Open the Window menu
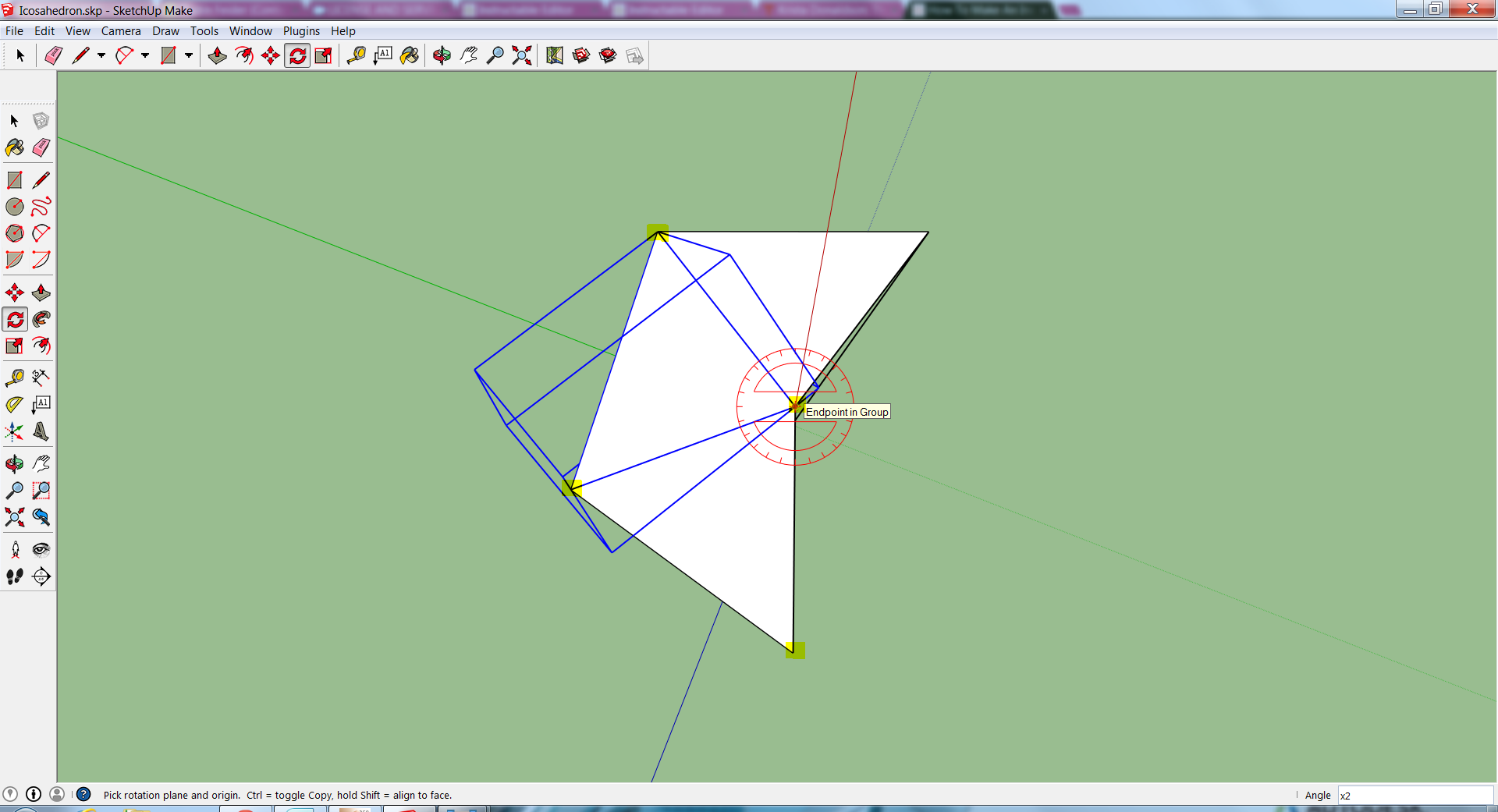 point(250,31)
